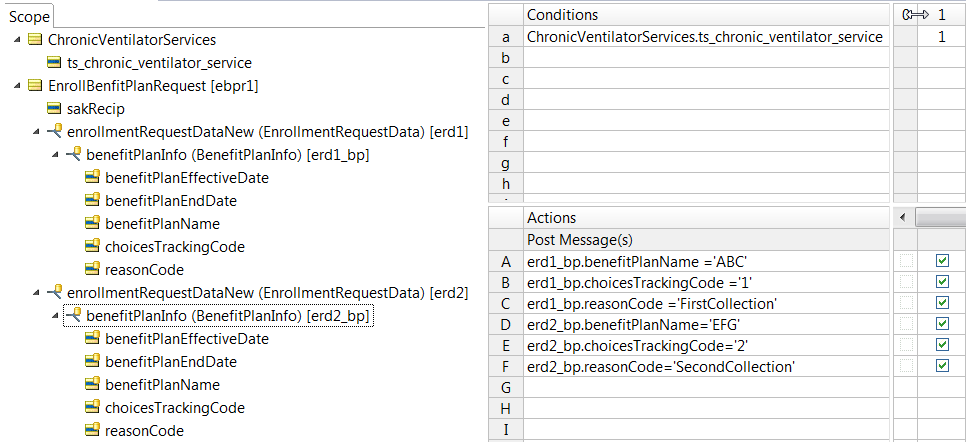966x442 pixels.
Task: Uncheck action D checkbox in column 1
Action: click(942, 324)
